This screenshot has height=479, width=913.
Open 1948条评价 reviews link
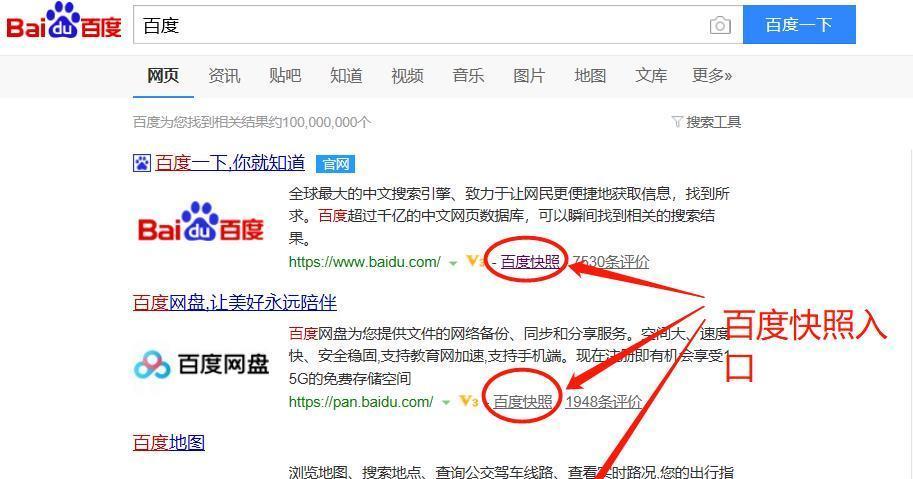coord(604,402)
